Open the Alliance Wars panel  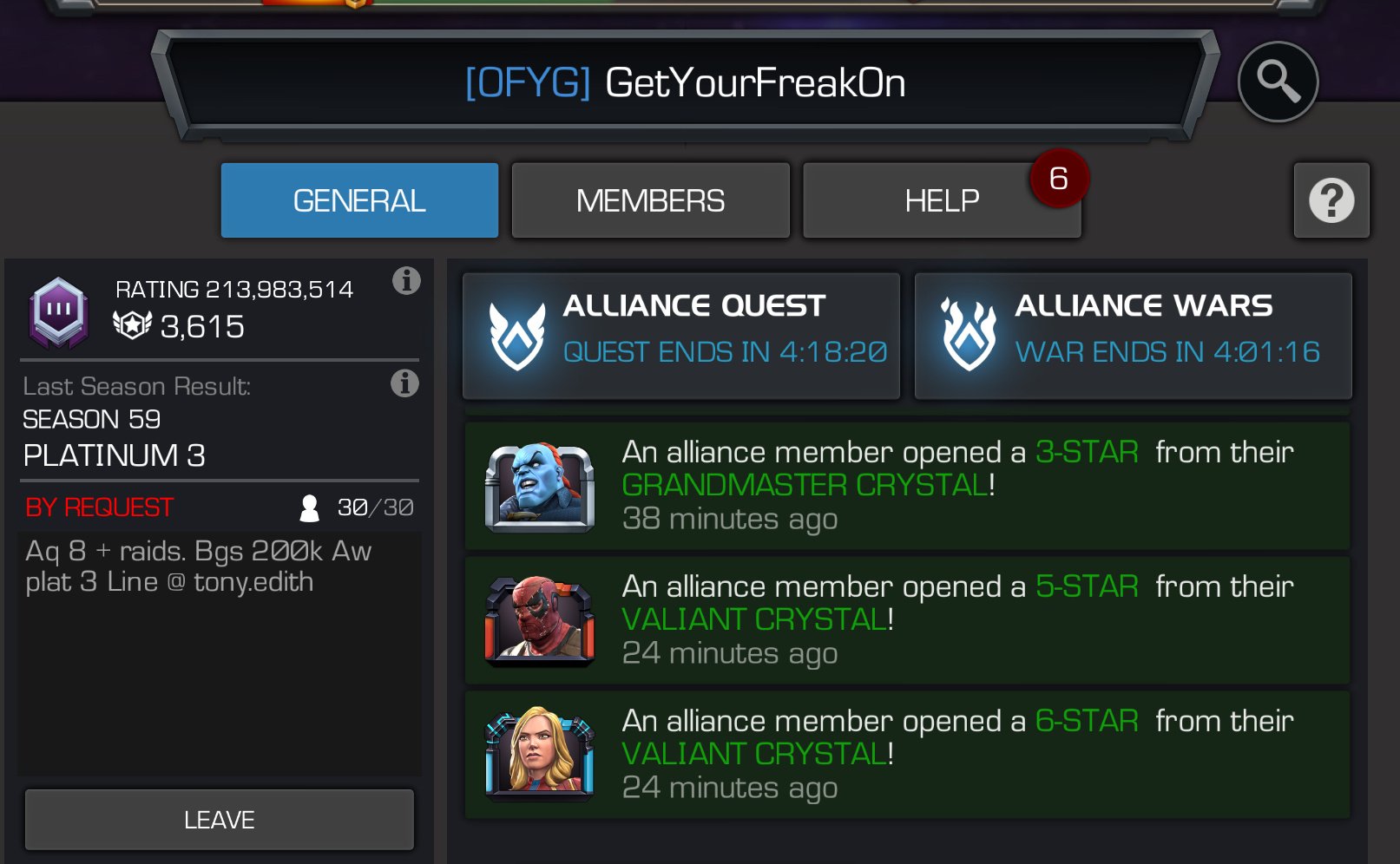point(1134,337)
